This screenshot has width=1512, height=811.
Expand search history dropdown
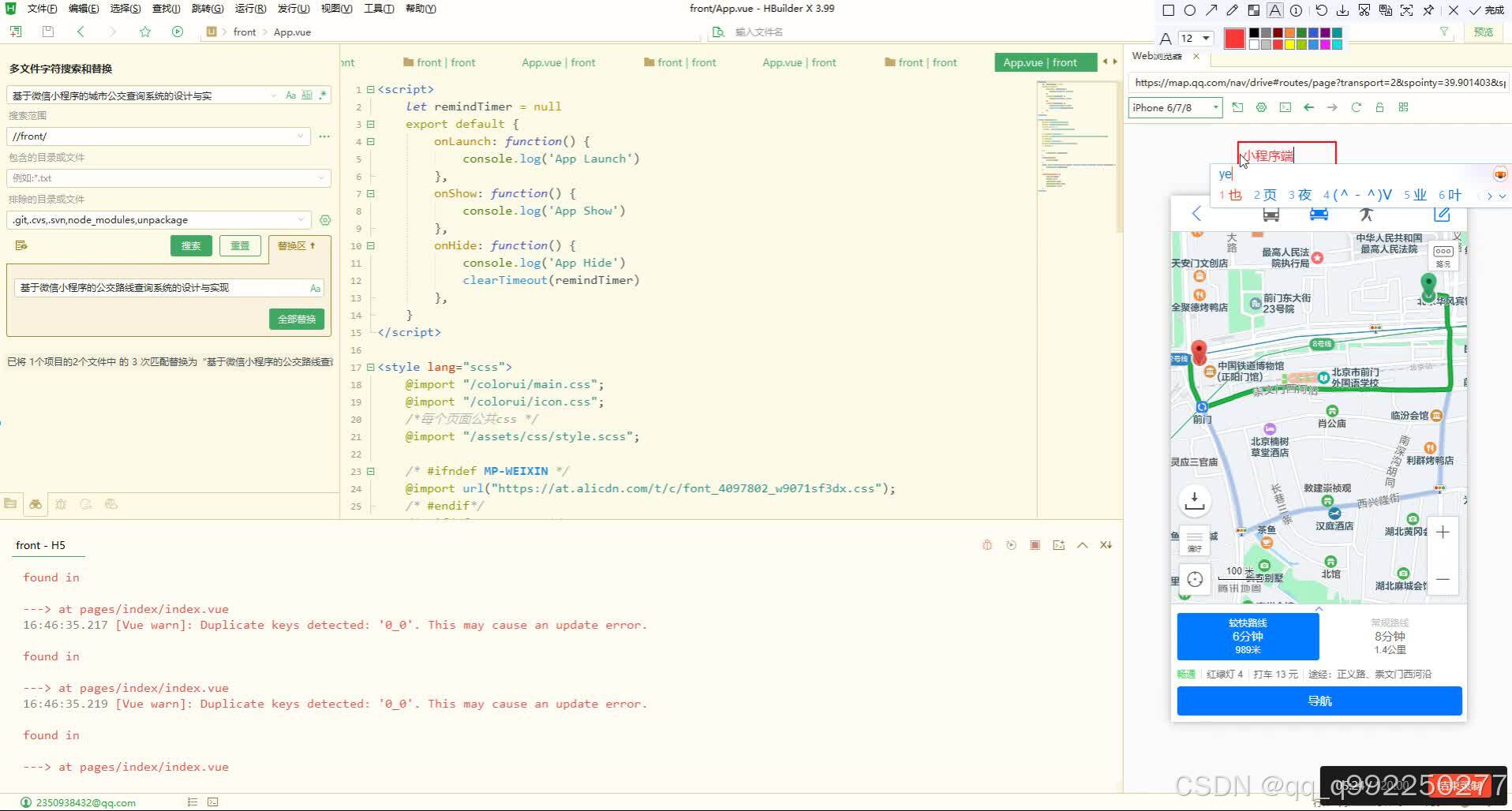point(274,95)
